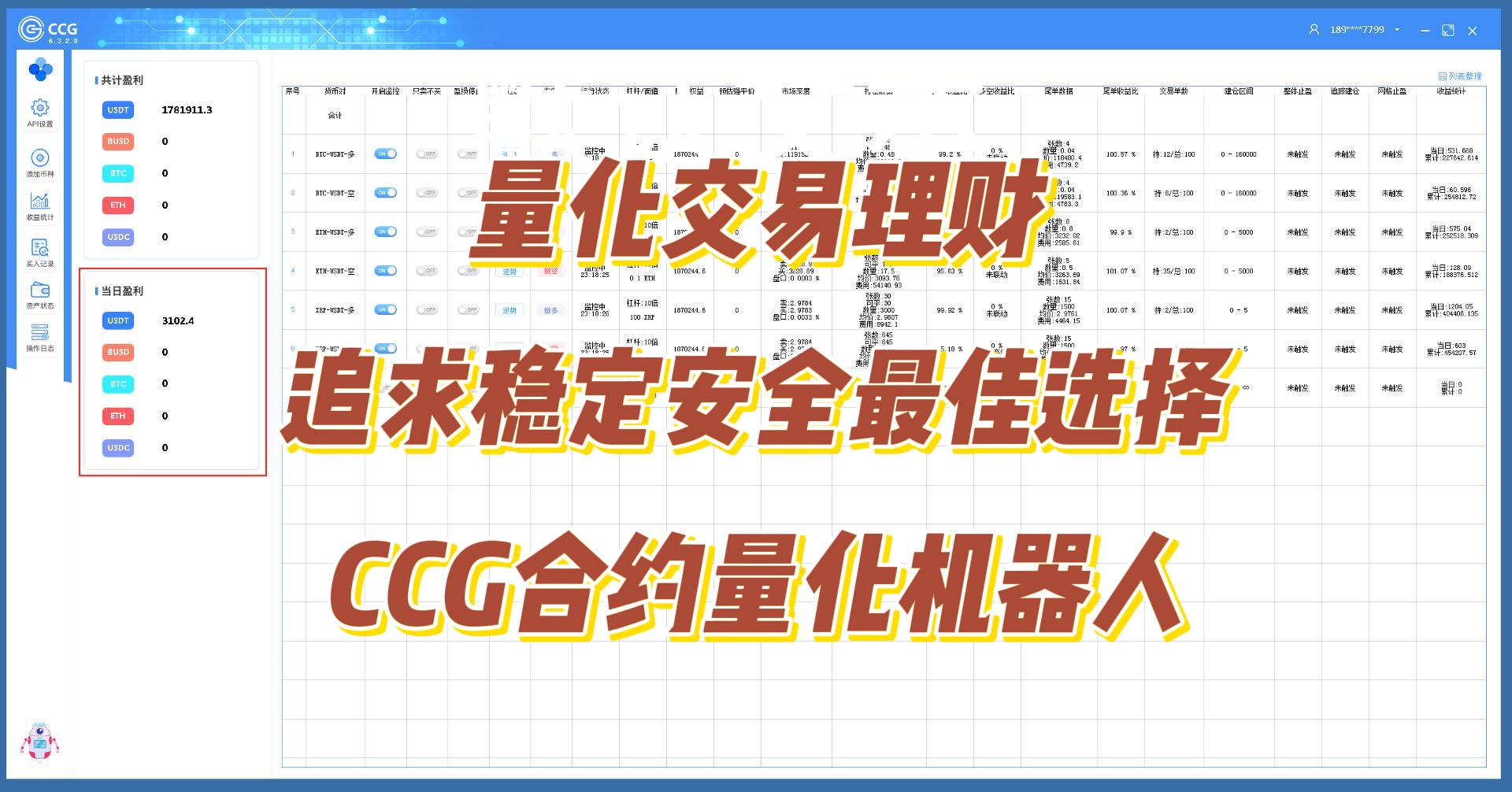The height and width of the screenshot is (792, 1512).
Task: Click the 市场深度 column header
Action: point(796,91)
